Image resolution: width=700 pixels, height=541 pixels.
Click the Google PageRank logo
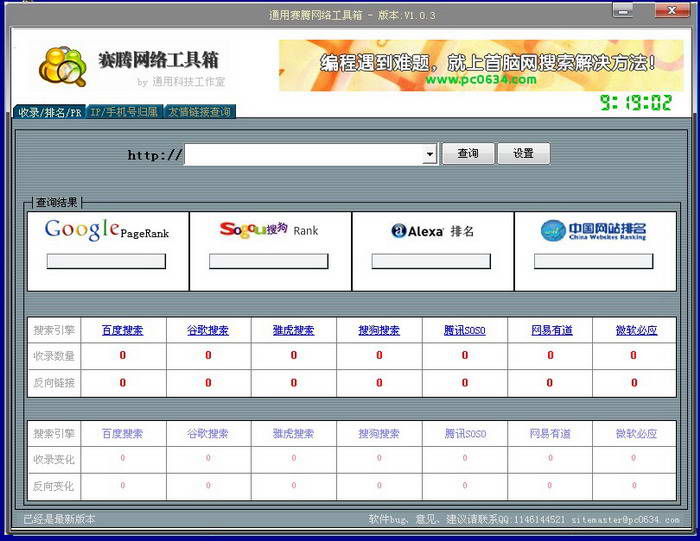click(107, 229)
